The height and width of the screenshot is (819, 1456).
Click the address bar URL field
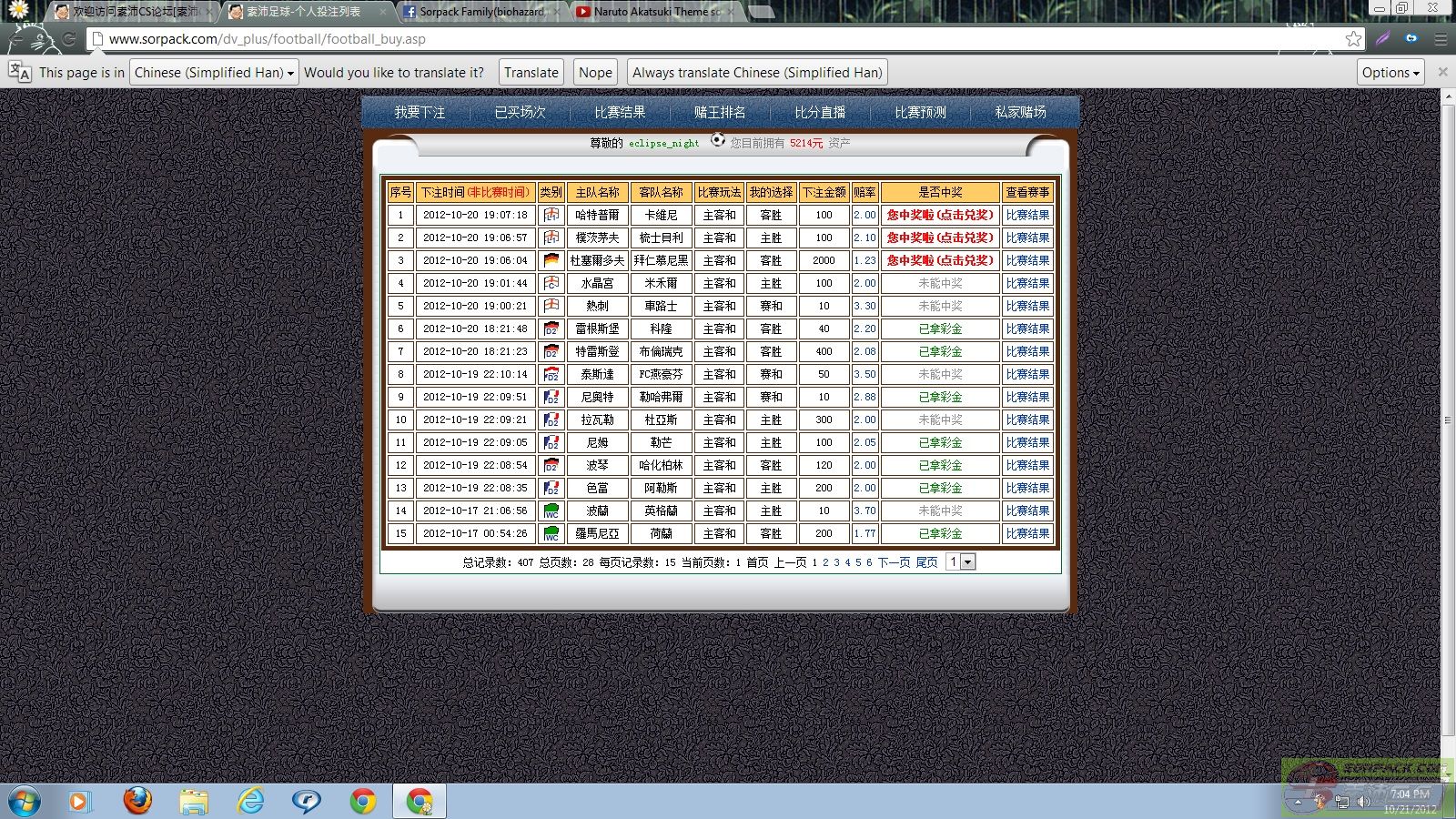(710, 39)
